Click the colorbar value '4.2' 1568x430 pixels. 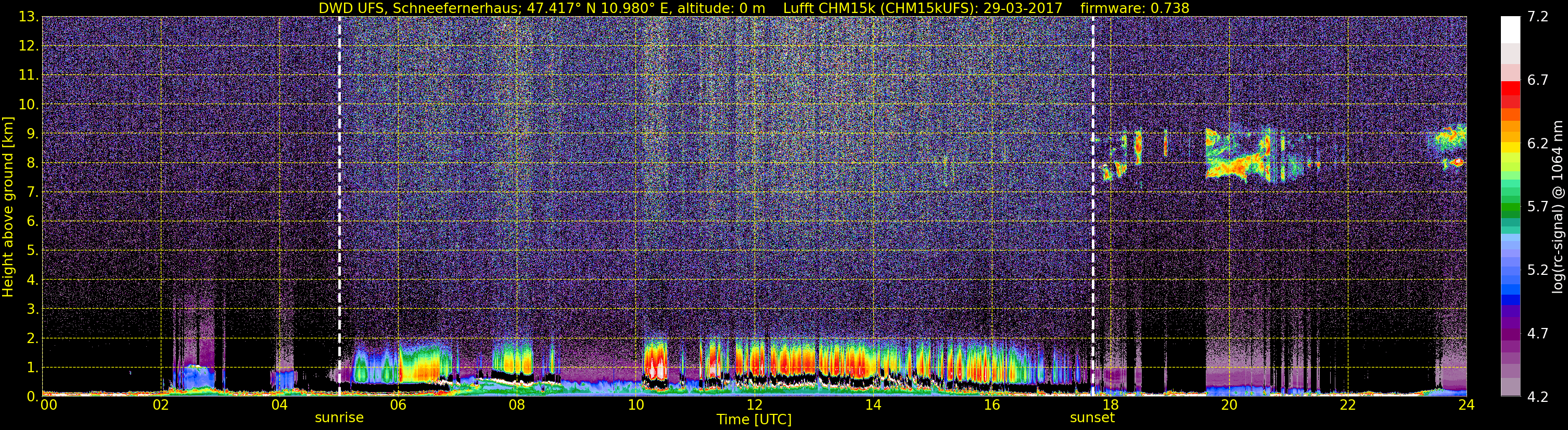point(1538,397)
